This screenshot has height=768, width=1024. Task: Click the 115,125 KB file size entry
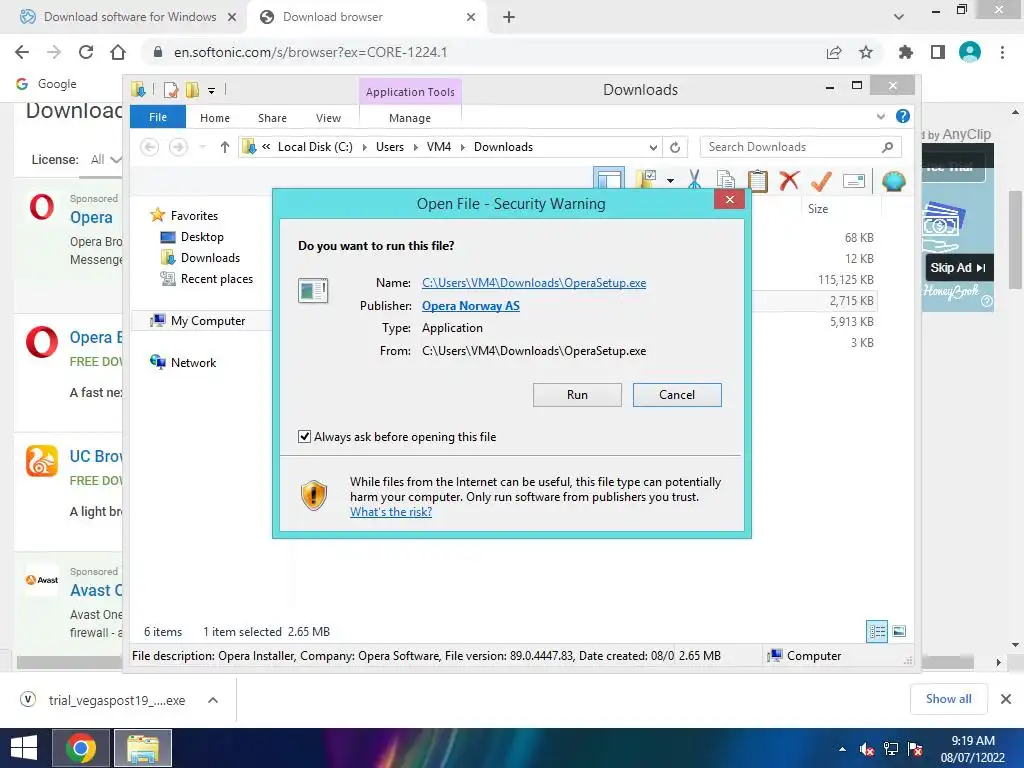(x=845, y=280)
